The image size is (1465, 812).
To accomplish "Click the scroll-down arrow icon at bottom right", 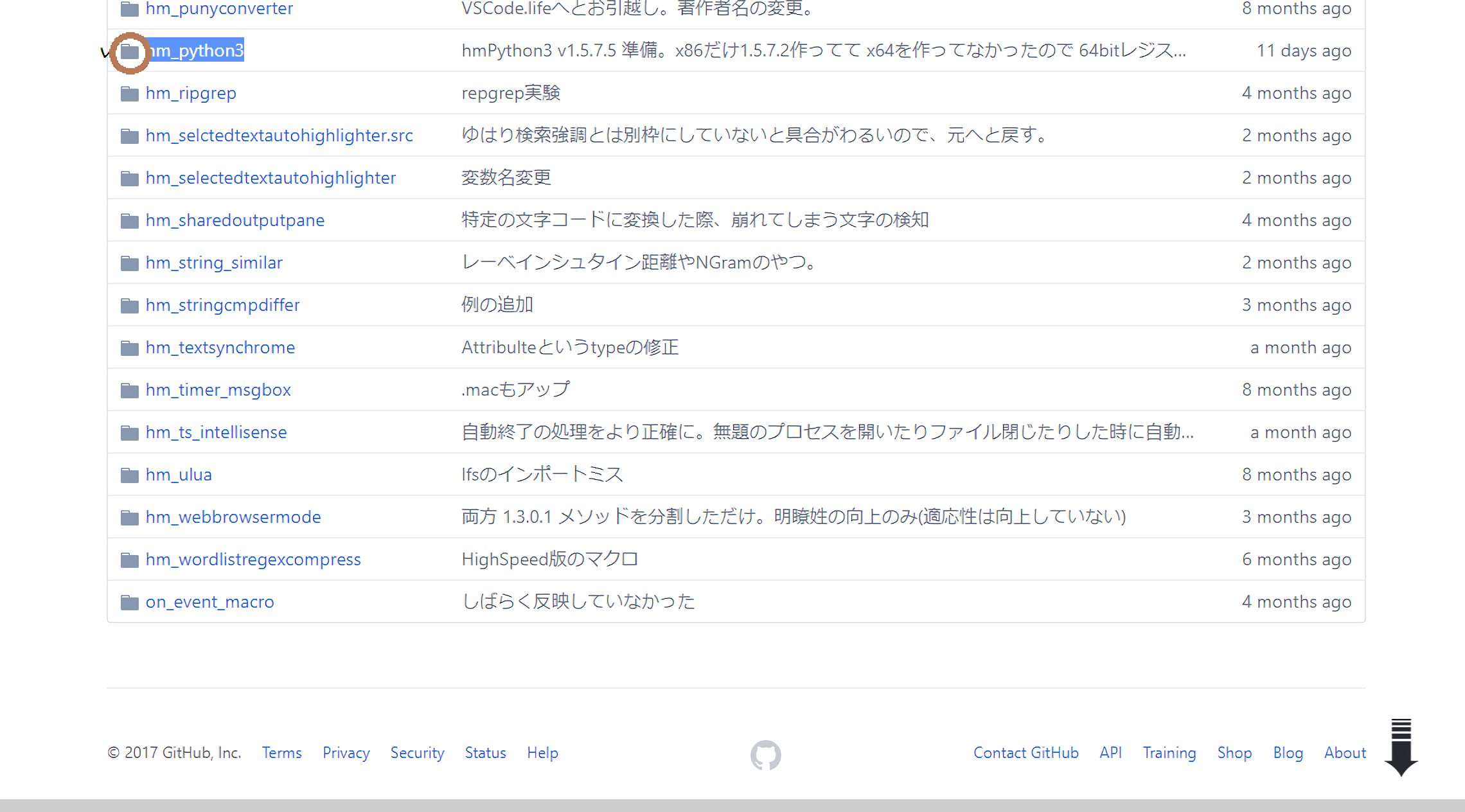I will (1401, 748).
